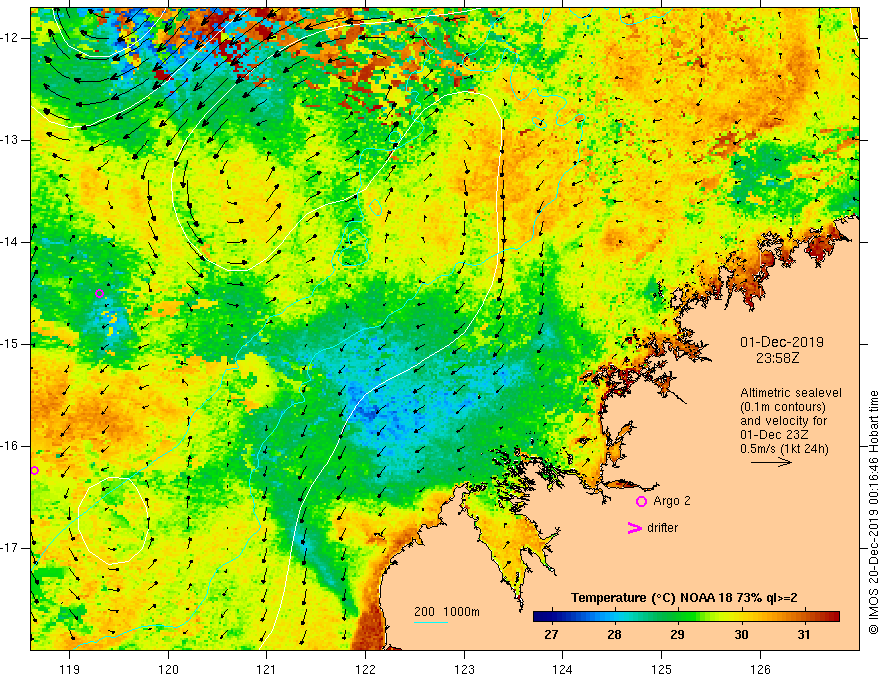The width and height of the screenshot is (880, 680).
Task: Click the 'drifter' legend label
Action: tap(662, 528)
